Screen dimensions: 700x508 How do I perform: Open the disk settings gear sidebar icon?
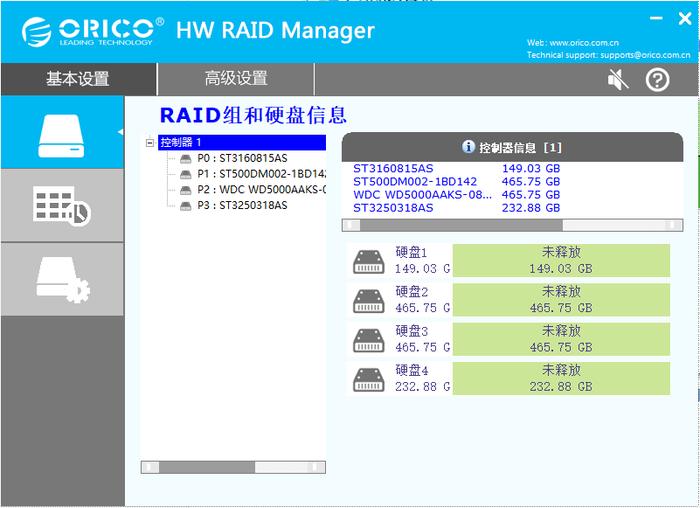[62, 279]
